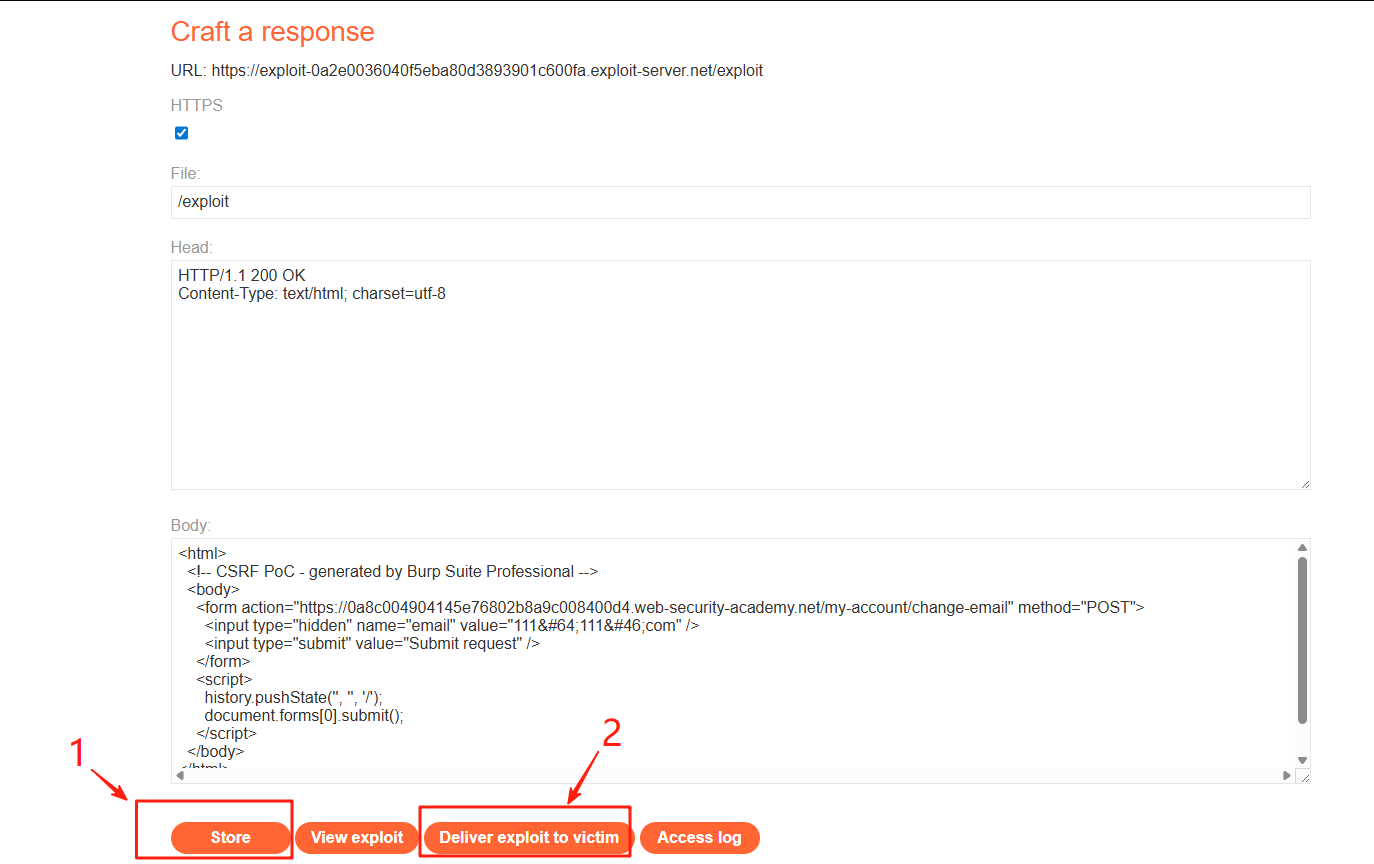Viewport: 1374px width, 864px height.
Task: Click the closing '</body>' line
Action: pyautogui.click(x=215, y=751)
